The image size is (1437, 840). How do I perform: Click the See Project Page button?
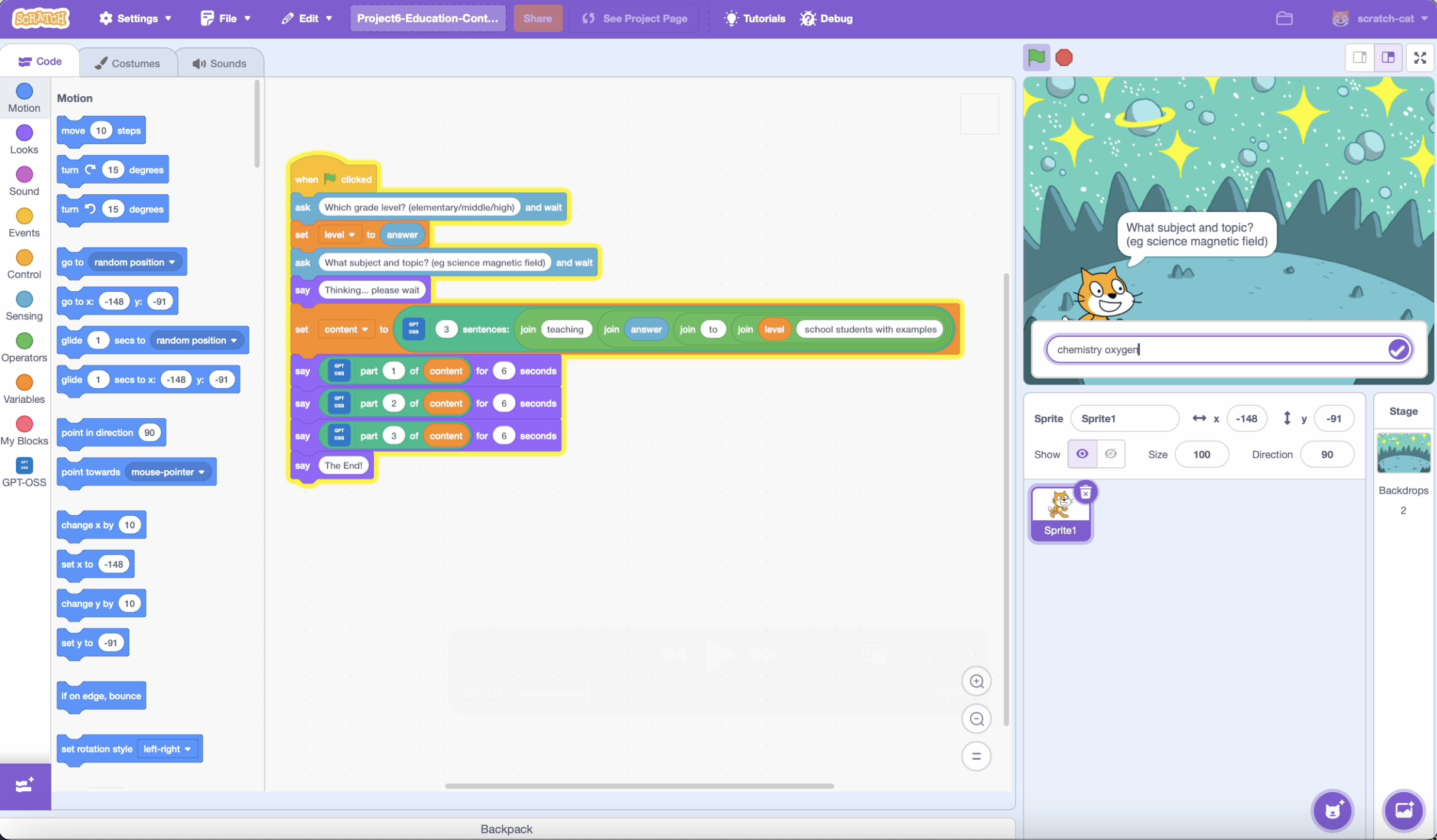click(x=635, y=18)
